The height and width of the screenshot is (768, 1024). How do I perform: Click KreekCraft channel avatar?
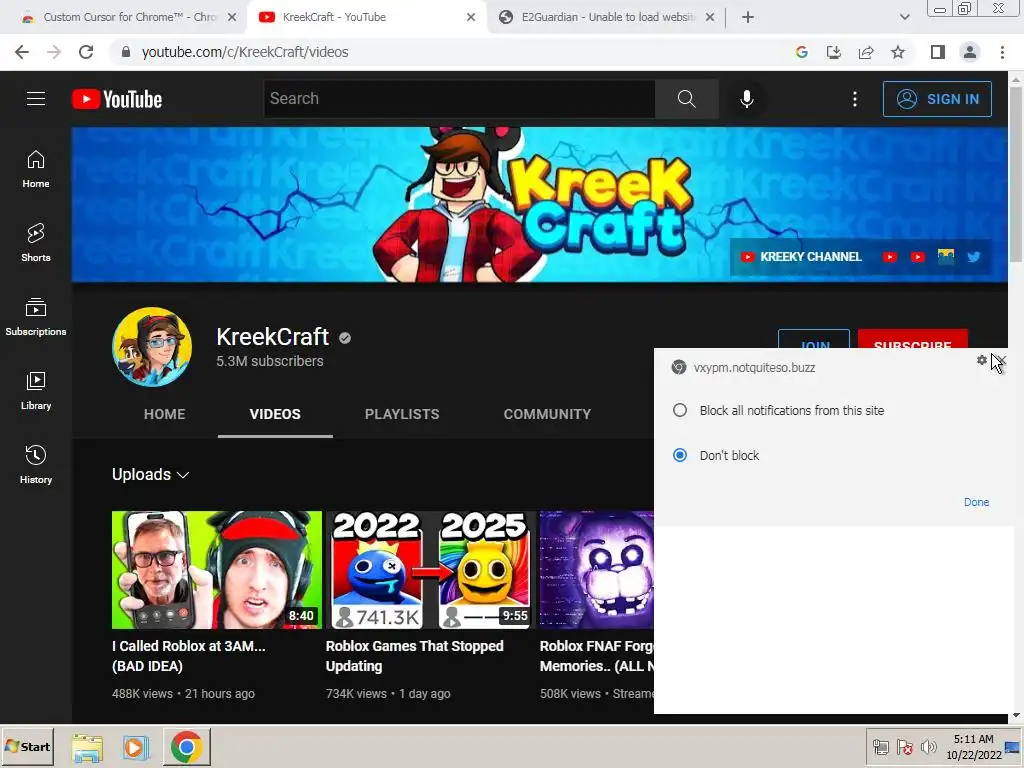(152, 347)
